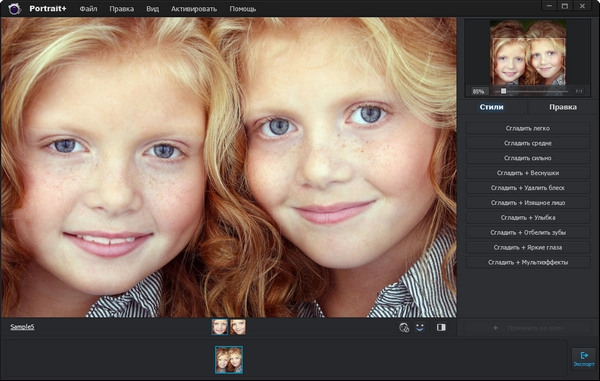Click the Portrait+ camera logo icon
Viewport: 600px width, 381px height.
[x=15, y=8]
